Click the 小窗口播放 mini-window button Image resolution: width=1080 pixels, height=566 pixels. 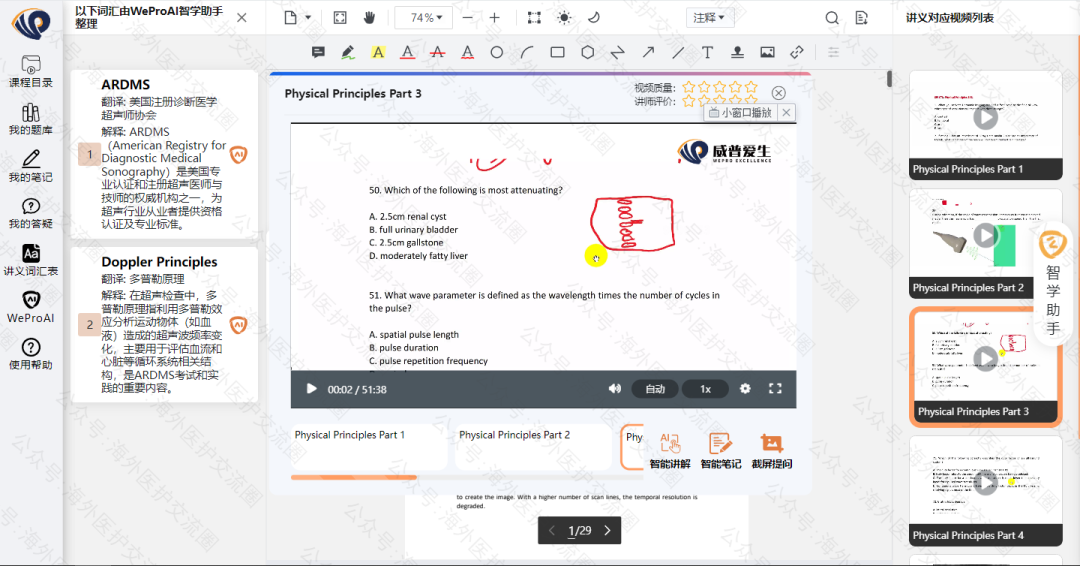(x=740, y=113)
